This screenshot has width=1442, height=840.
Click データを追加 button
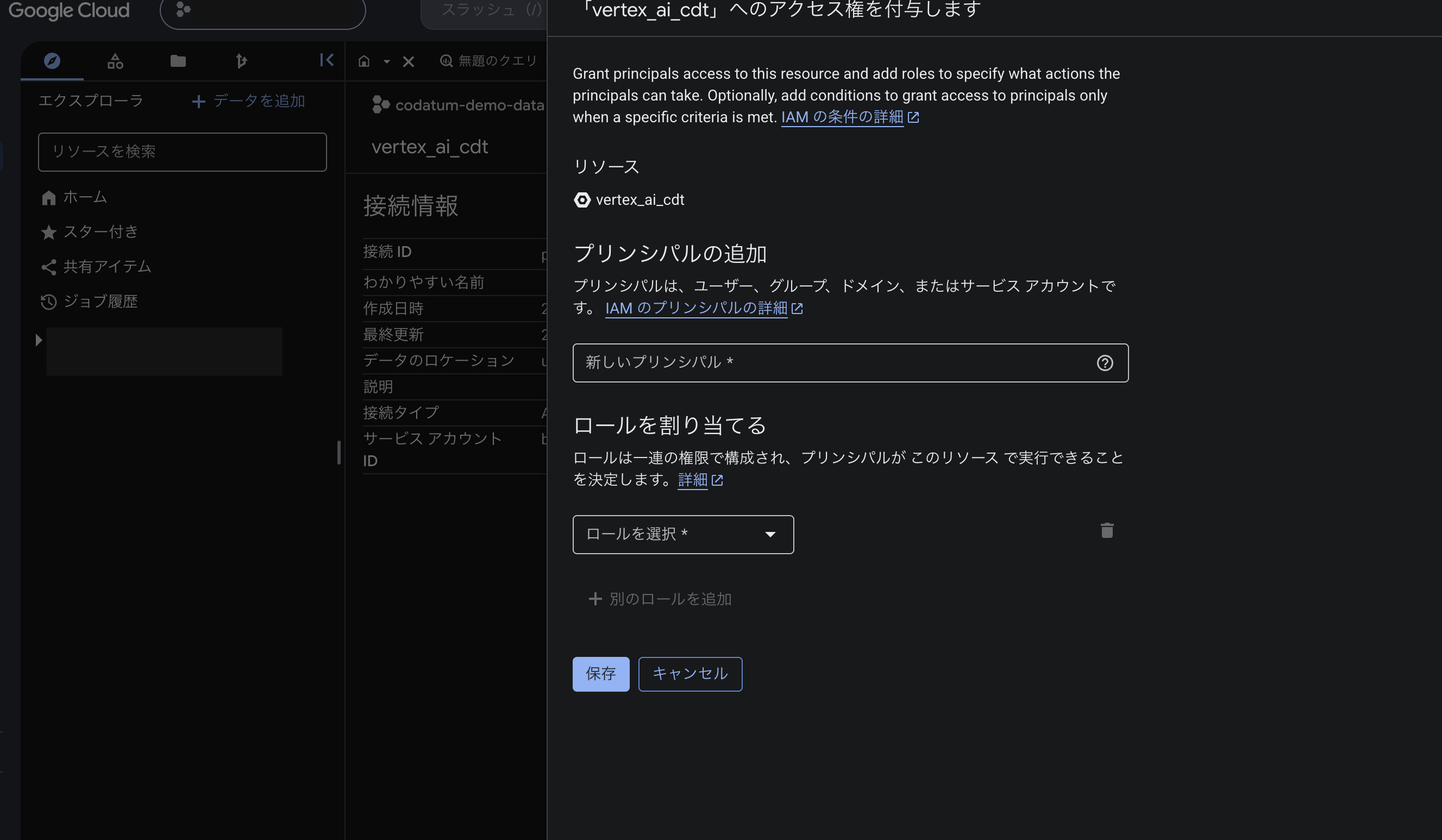click(x=248, y=101)
